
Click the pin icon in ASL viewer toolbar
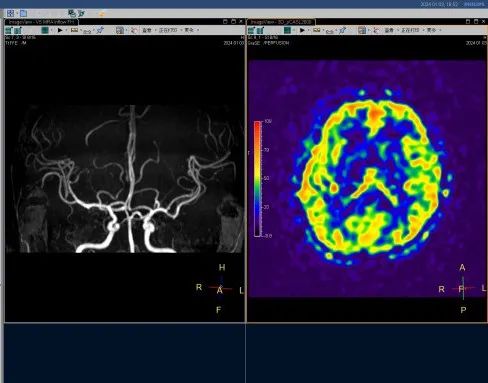(342, 30)
